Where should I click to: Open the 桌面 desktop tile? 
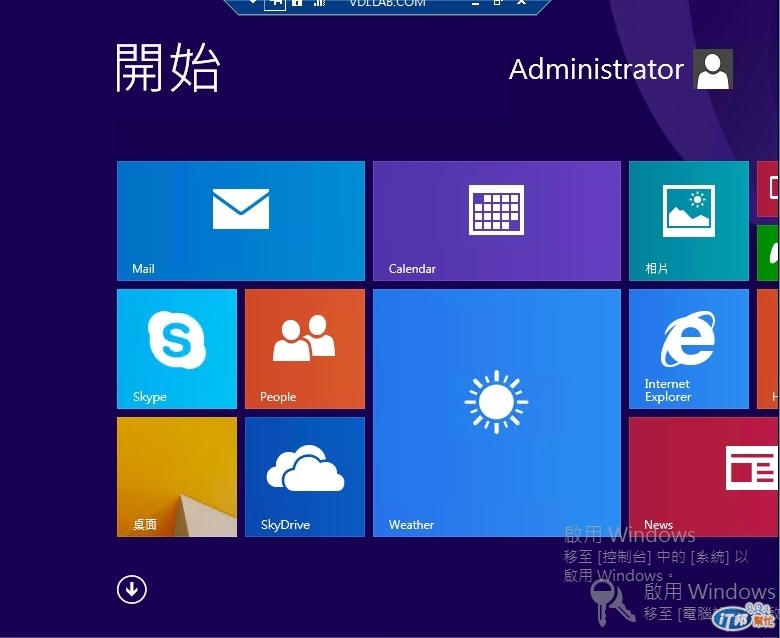pos(177,477)
